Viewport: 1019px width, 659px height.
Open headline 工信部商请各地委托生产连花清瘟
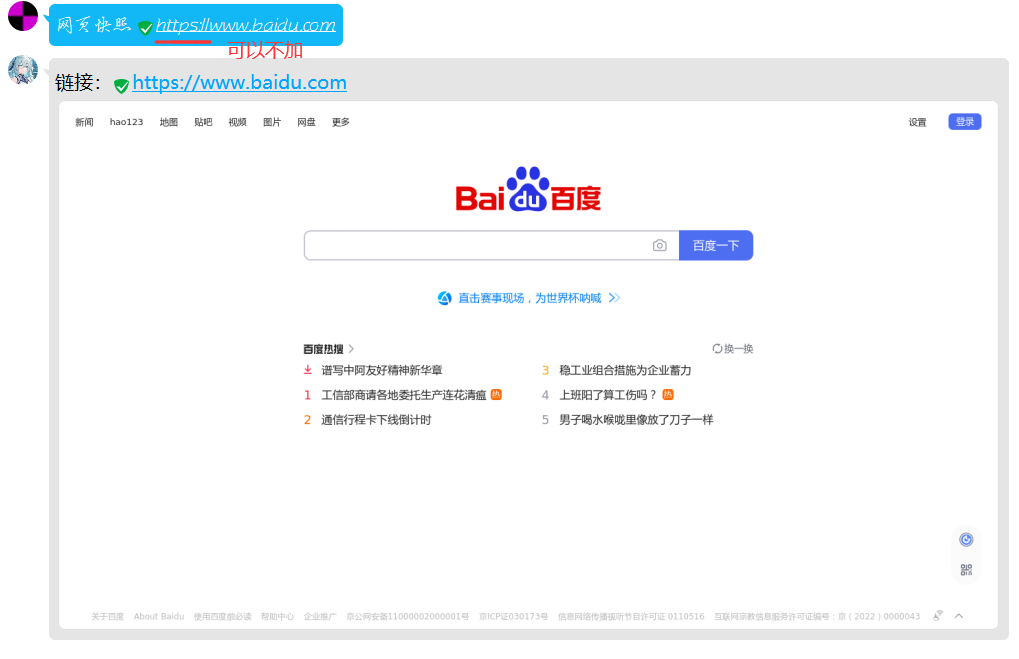tap(404, 395)
